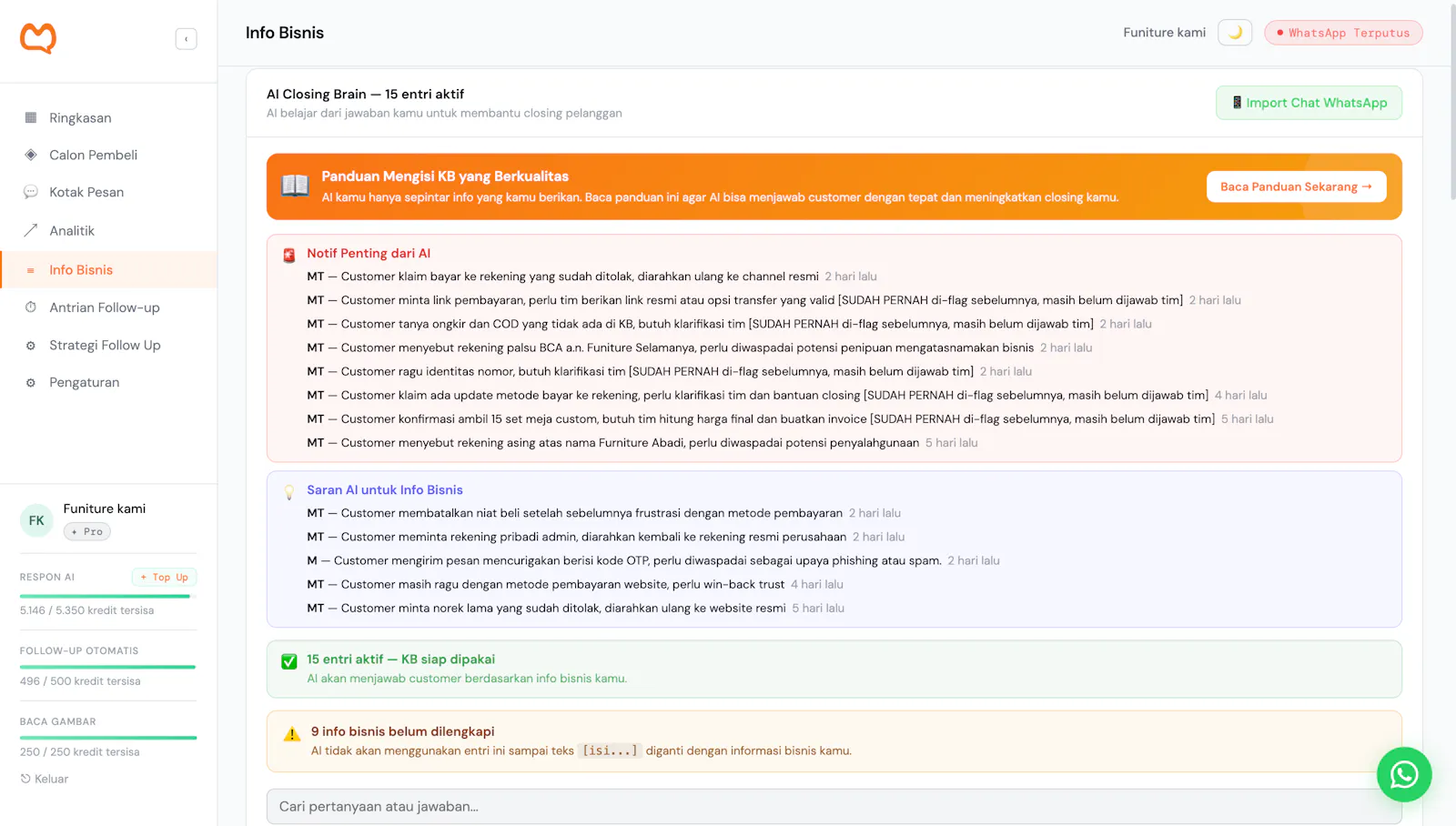Click the green checkmark KB siap icon
1456x826 pixels.
coord(289,661)
